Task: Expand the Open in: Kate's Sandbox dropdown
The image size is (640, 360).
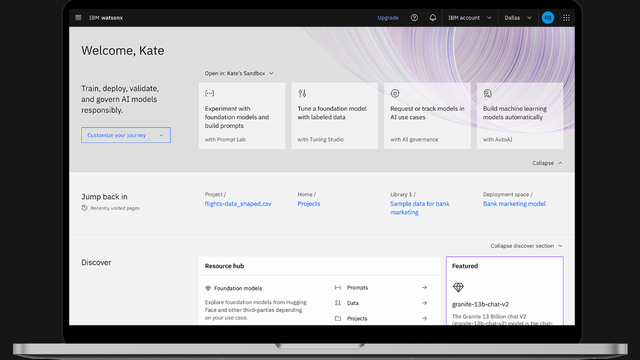Action: point(239,73)
